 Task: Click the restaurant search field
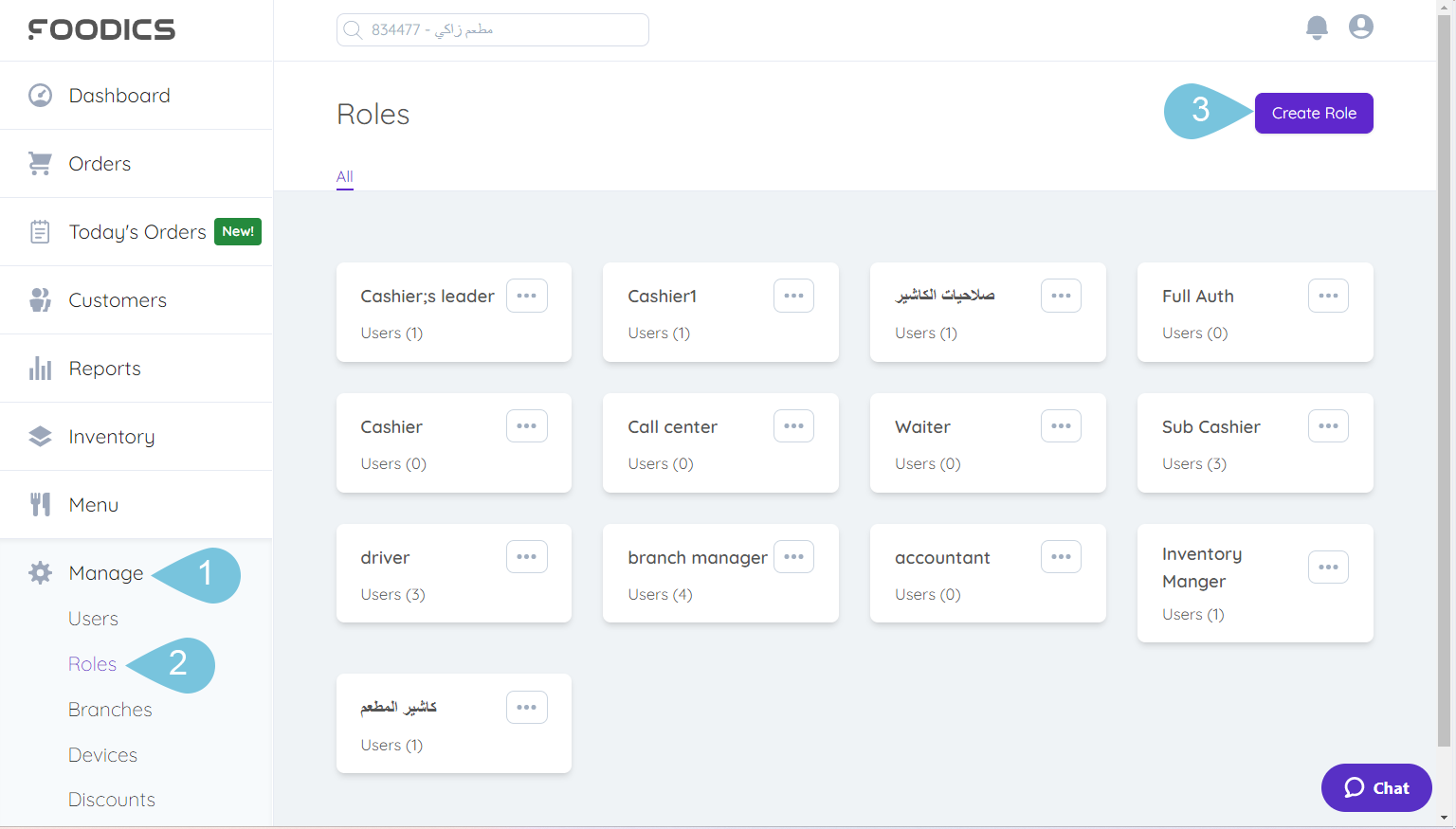[x=492, y=29]
